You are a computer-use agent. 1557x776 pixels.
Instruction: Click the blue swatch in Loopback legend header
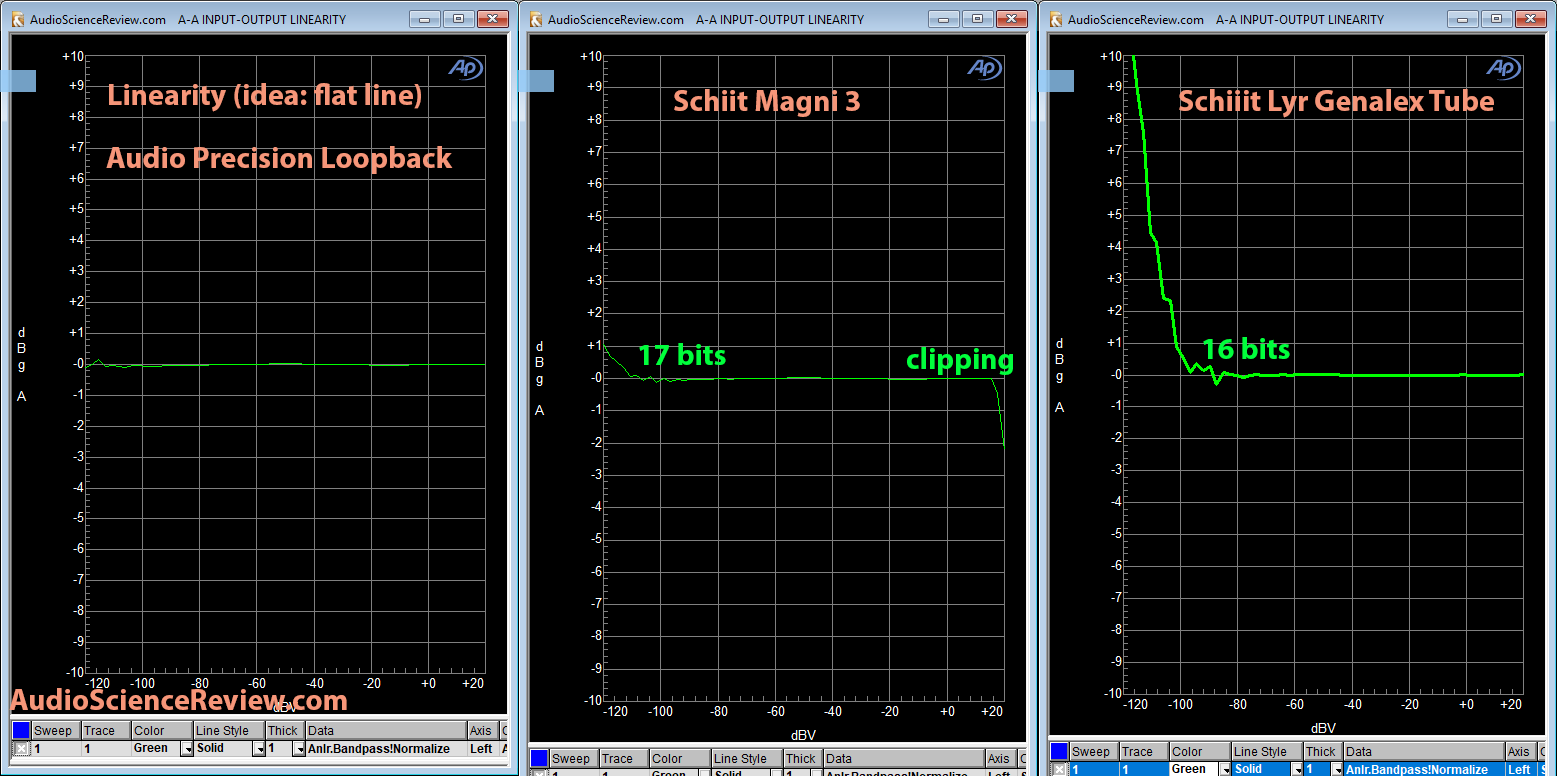(x=21, y=730)
